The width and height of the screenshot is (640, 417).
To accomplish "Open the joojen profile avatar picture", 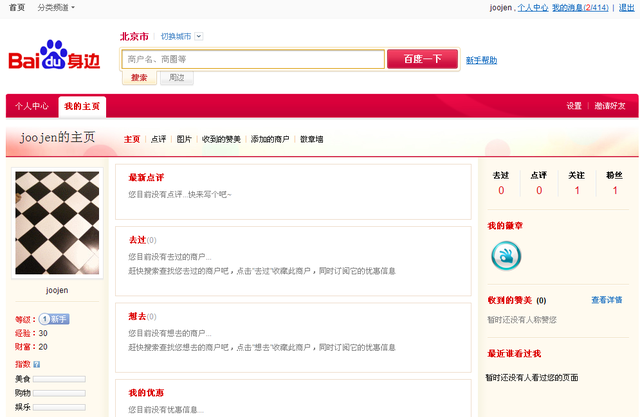I will 57,222.
